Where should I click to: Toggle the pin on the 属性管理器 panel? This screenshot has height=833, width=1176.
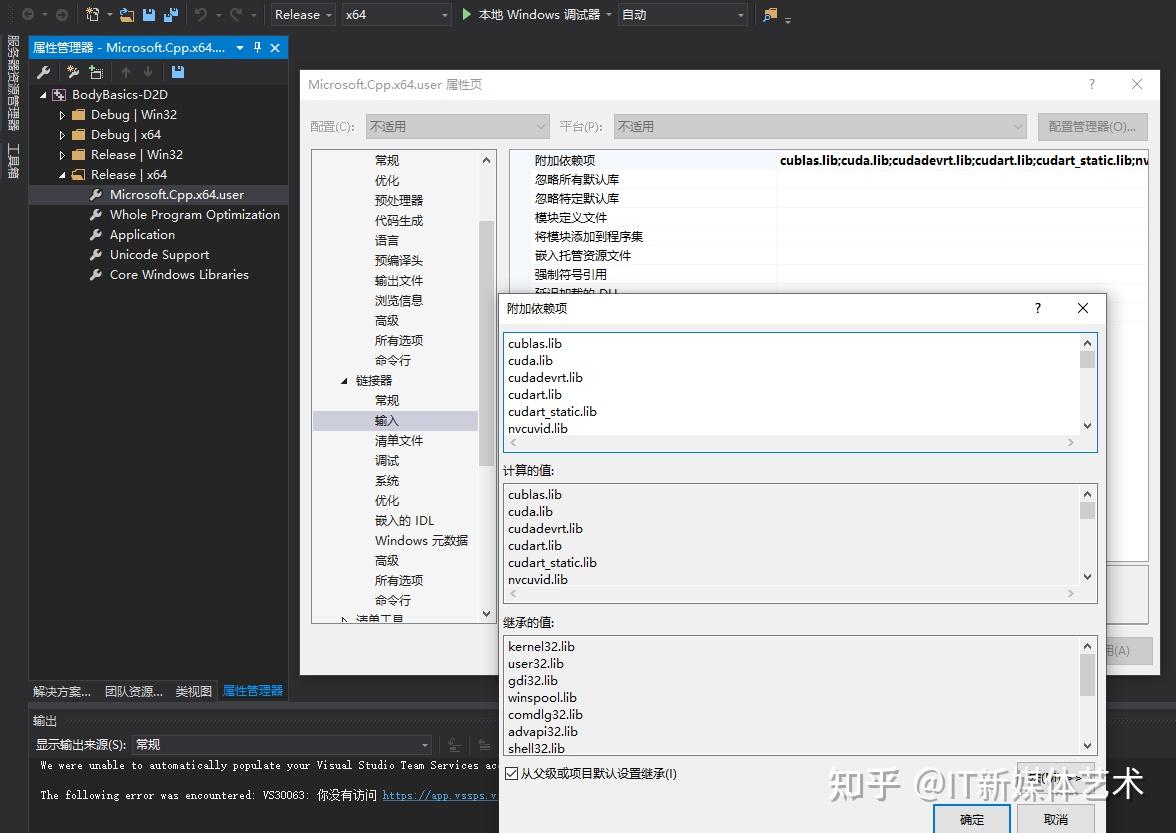[x=257, y=47]
